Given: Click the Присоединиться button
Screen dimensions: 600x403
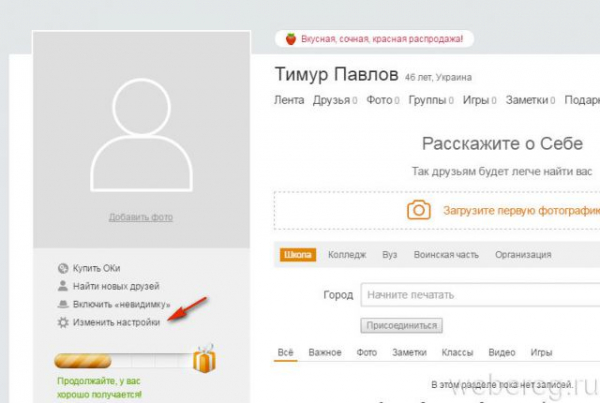Looking at the screenshot, I should [x=401, y=325].
